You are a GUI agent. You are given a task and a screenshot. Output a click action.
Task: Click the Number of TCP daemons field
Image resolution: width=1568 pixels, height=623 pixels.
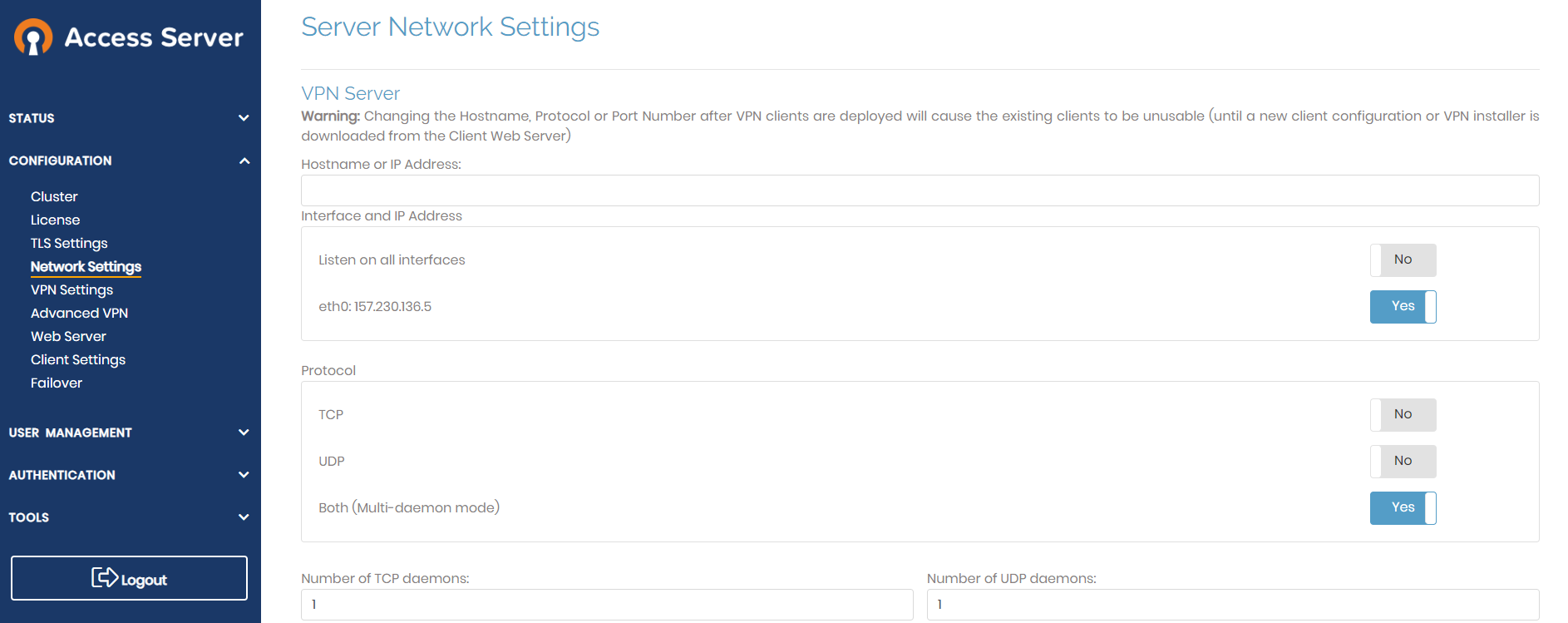pos(607,605)
